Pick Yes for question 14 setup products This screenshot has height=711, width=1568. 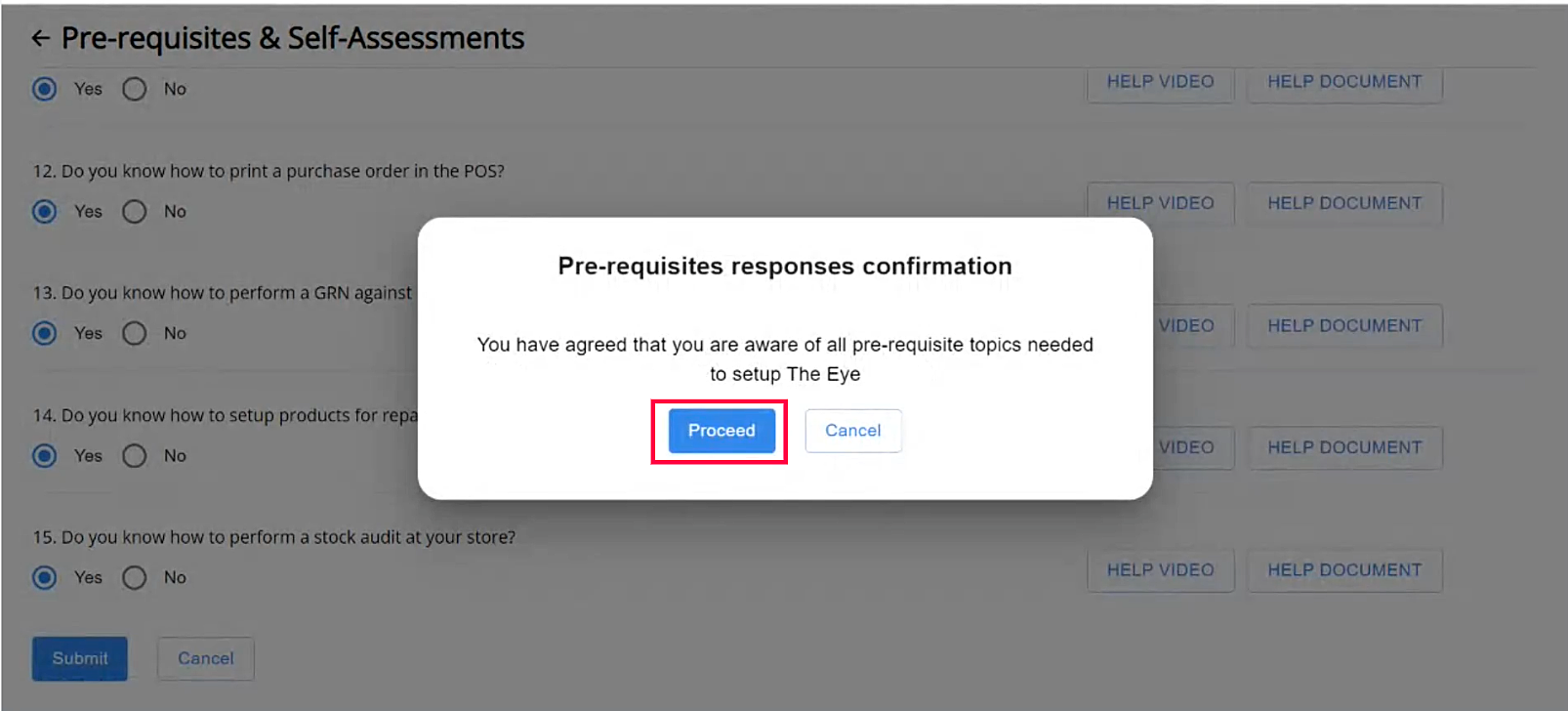[x=45, y=455]
